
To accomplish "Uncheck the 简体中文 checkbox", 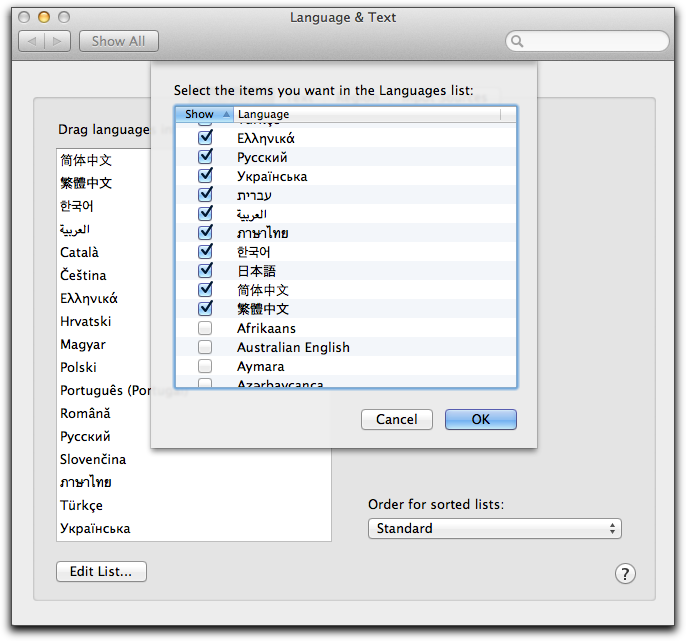I will 205,290.
